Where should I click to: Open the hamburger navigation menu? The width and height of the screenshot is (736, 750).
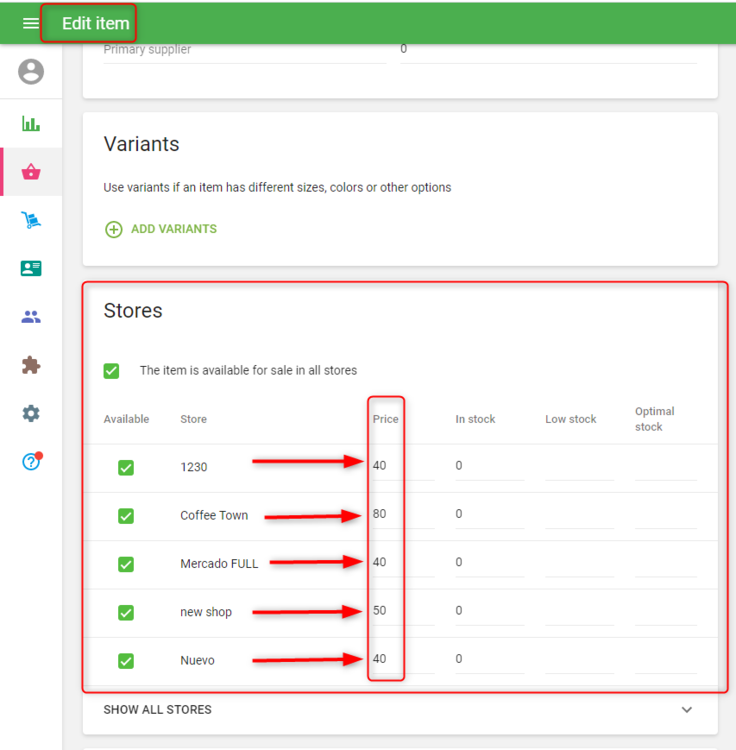coord(30,23)
